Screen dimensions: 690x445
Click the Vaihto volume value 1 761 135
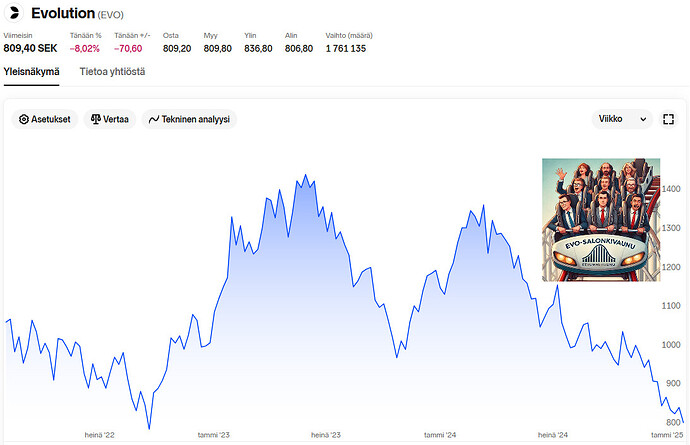pos(345,48)
